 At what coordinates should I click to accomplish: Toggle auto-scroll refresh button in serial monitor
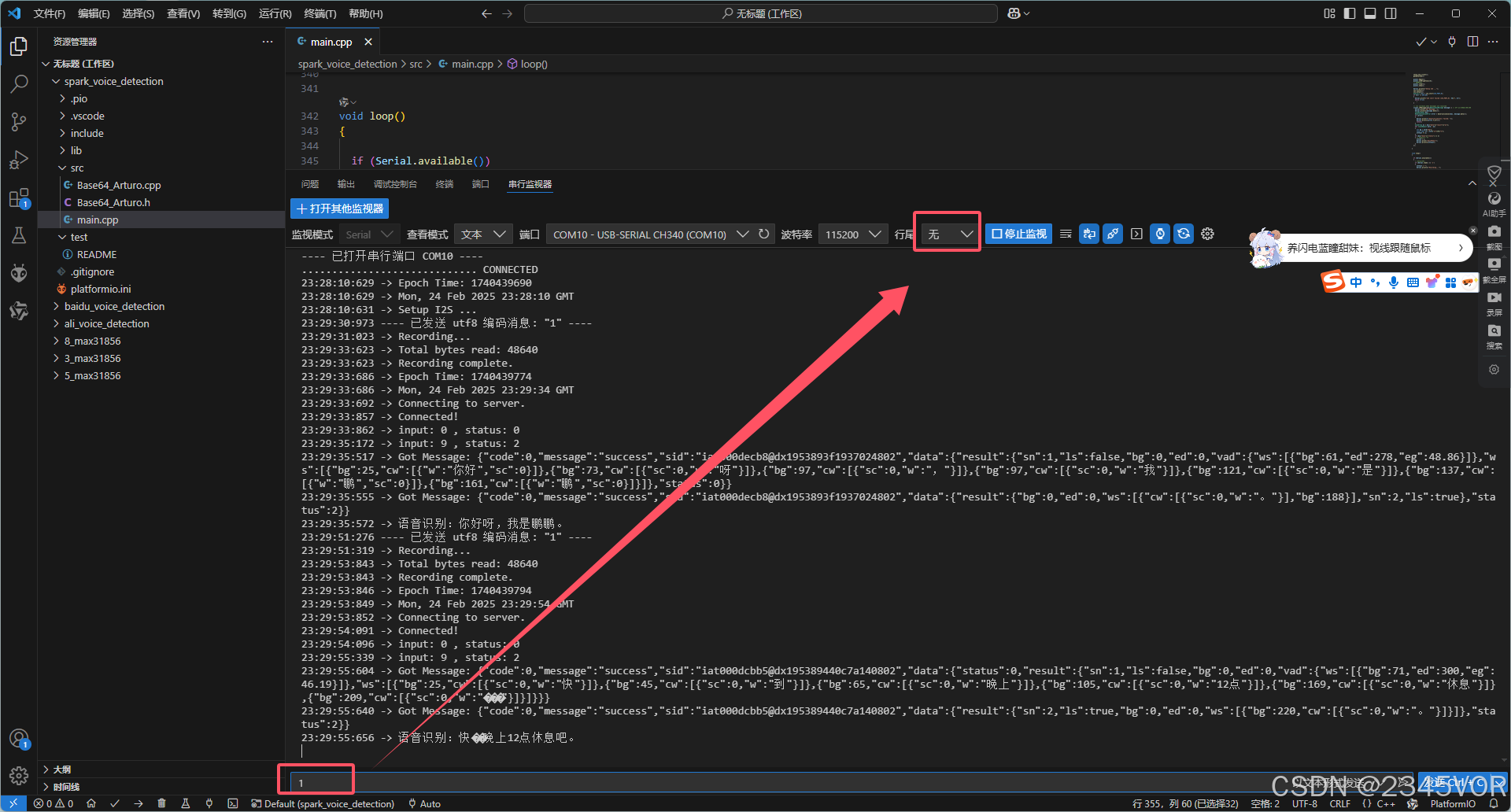[x=1184, y=234]
